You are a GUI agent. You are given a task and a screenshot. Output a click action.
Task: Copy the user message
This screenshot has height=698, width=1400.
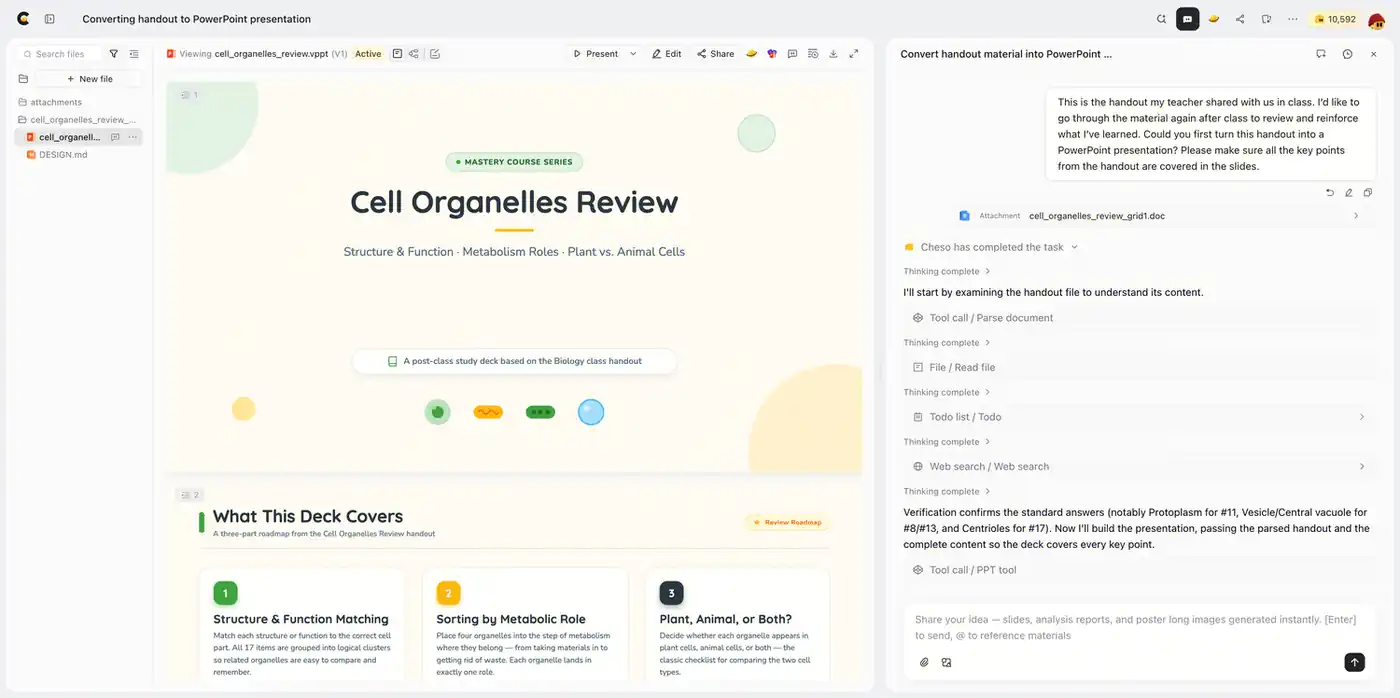pyautogui.click(x=1368, y=192)
